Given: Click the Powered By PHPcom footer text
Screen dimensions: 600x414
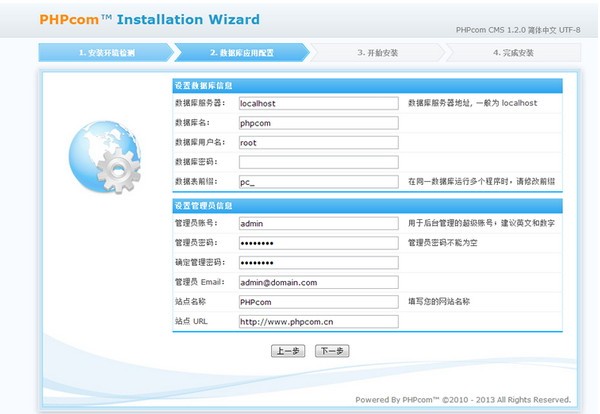Looking at the screenshot, I should point(463,400).
